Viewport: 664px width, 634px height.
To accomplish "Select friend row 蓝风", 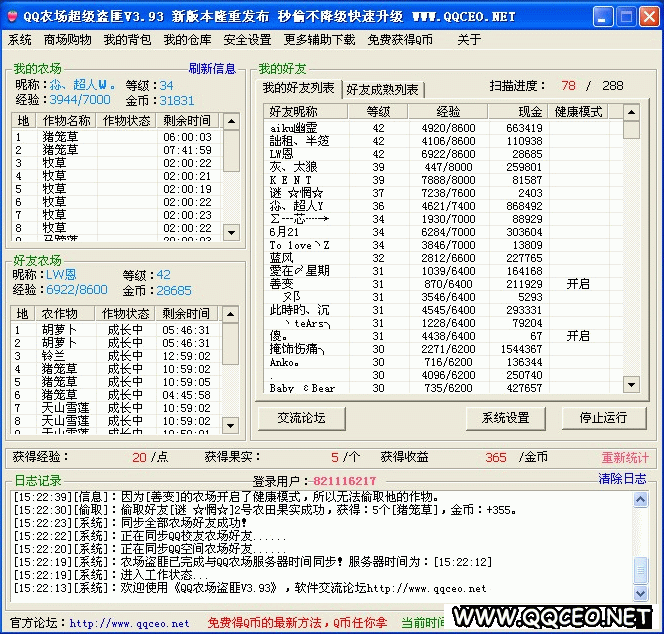I will pyautogui.click(x=443, y=258).
